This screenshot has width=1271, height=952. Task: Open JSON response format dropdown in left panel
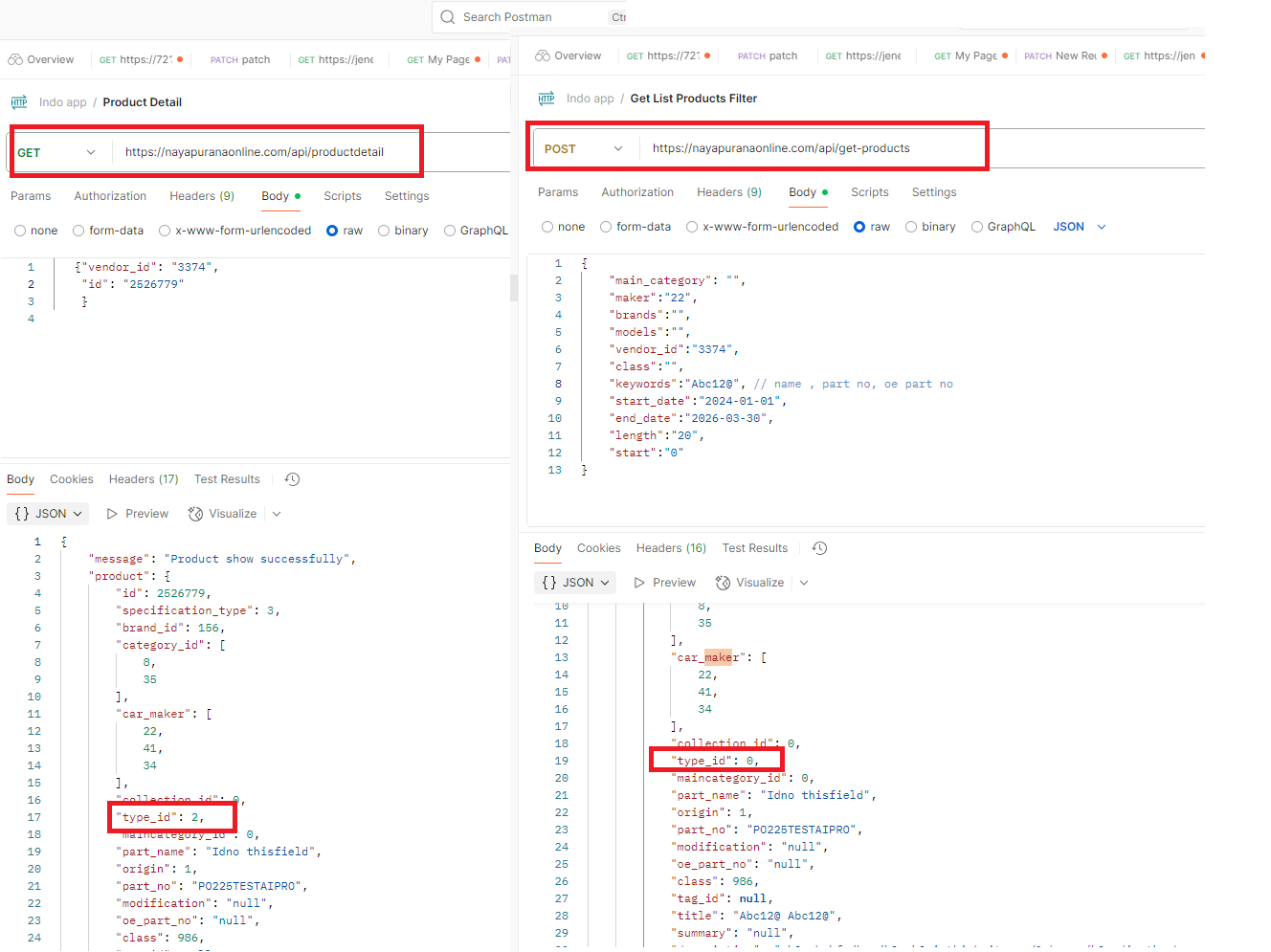[x=48, y=514]
